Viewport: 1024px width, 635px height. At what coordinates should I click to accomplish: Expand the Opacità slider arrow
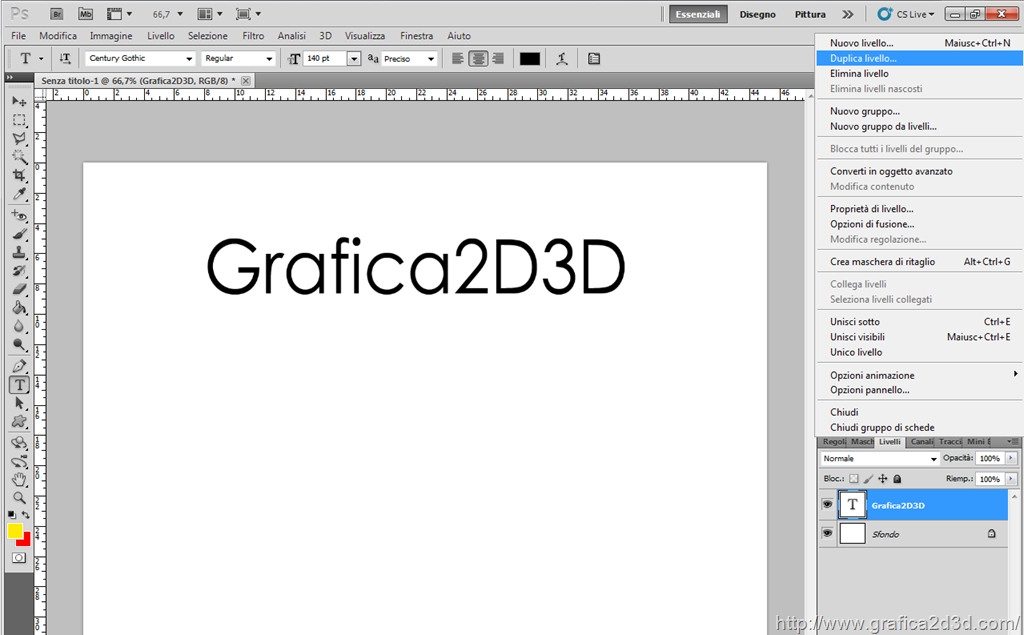pos(1011,459)
